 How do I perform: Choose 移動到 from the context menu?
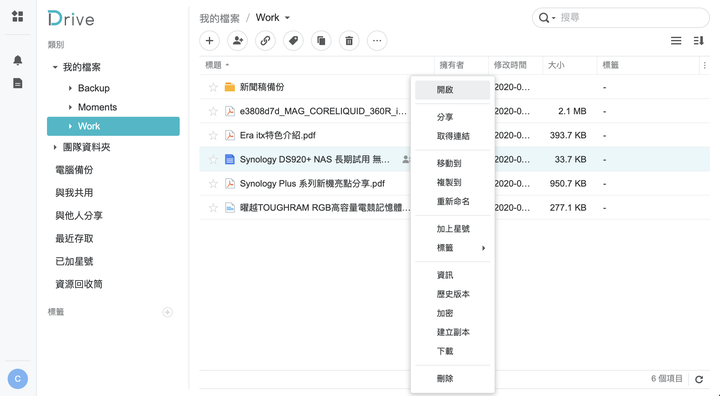pyautogui.click(x=452, y=163)
